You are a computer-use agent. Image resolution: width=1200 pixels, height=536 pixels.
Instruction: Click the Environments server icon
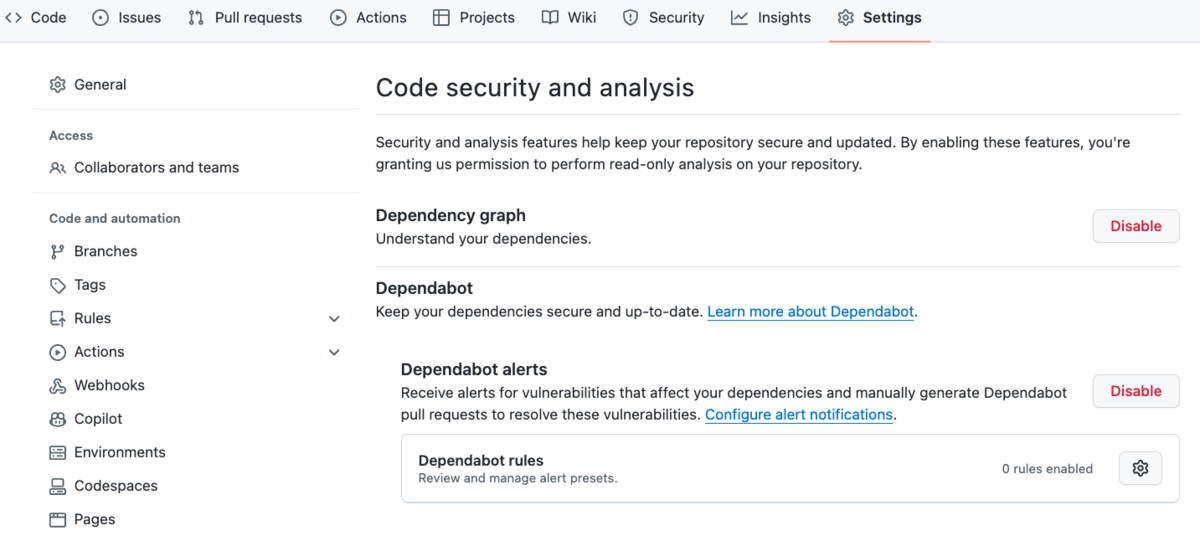[58, 453]
